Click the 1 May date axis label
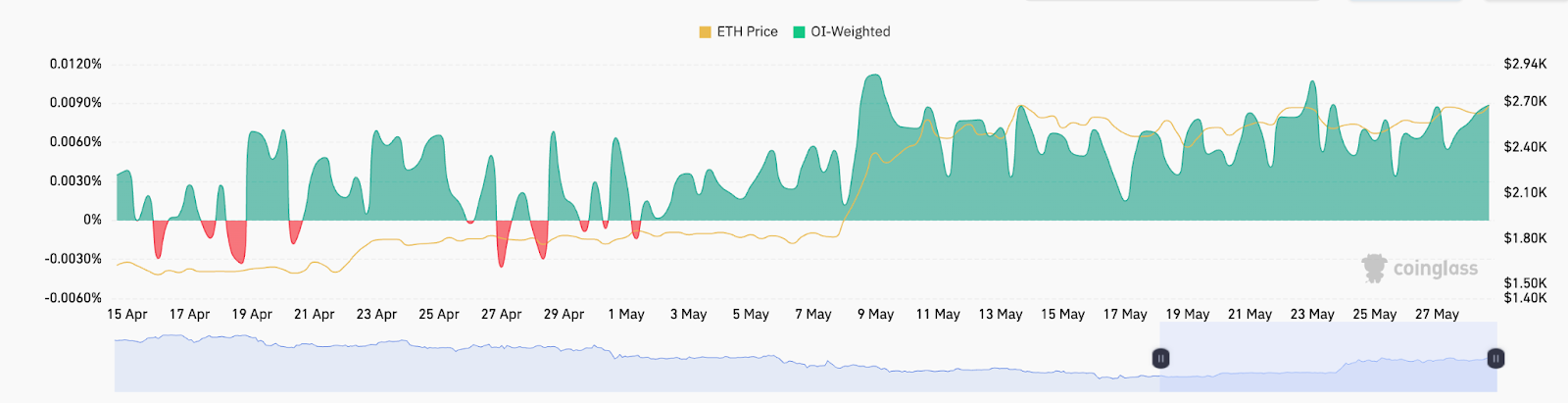Viewport: 1568px width, 403px height. pyautogui.click(x=626, y=314)
